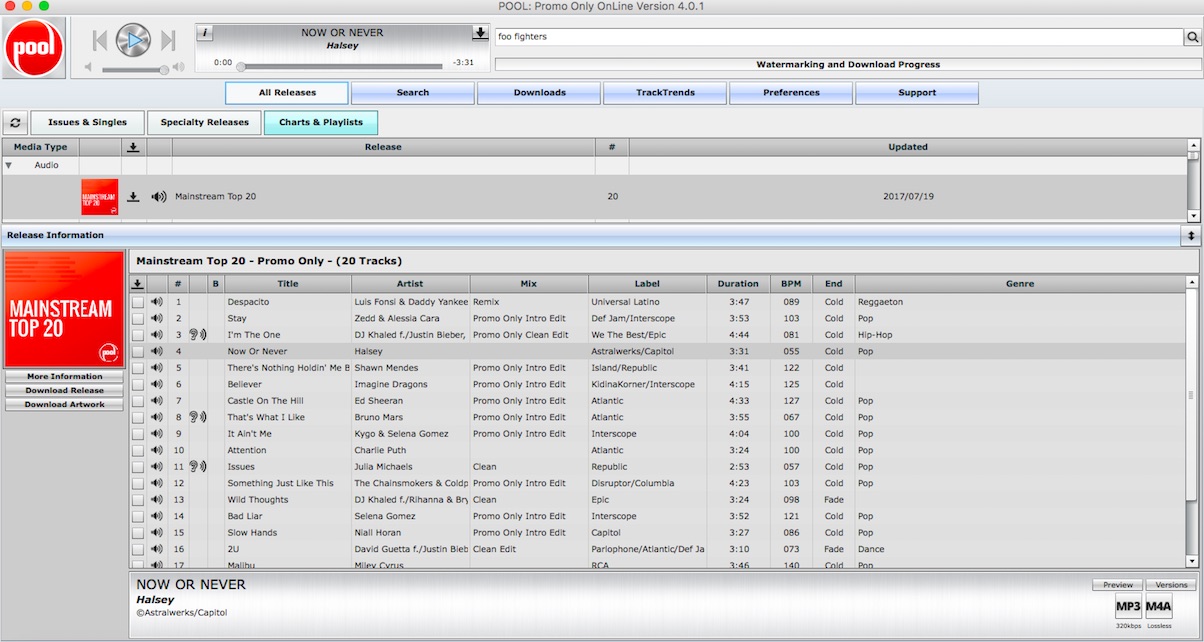Click the search field containing foo fighters
The height and width of the screenshot is (642, 1204).
(x=839, y=37)
